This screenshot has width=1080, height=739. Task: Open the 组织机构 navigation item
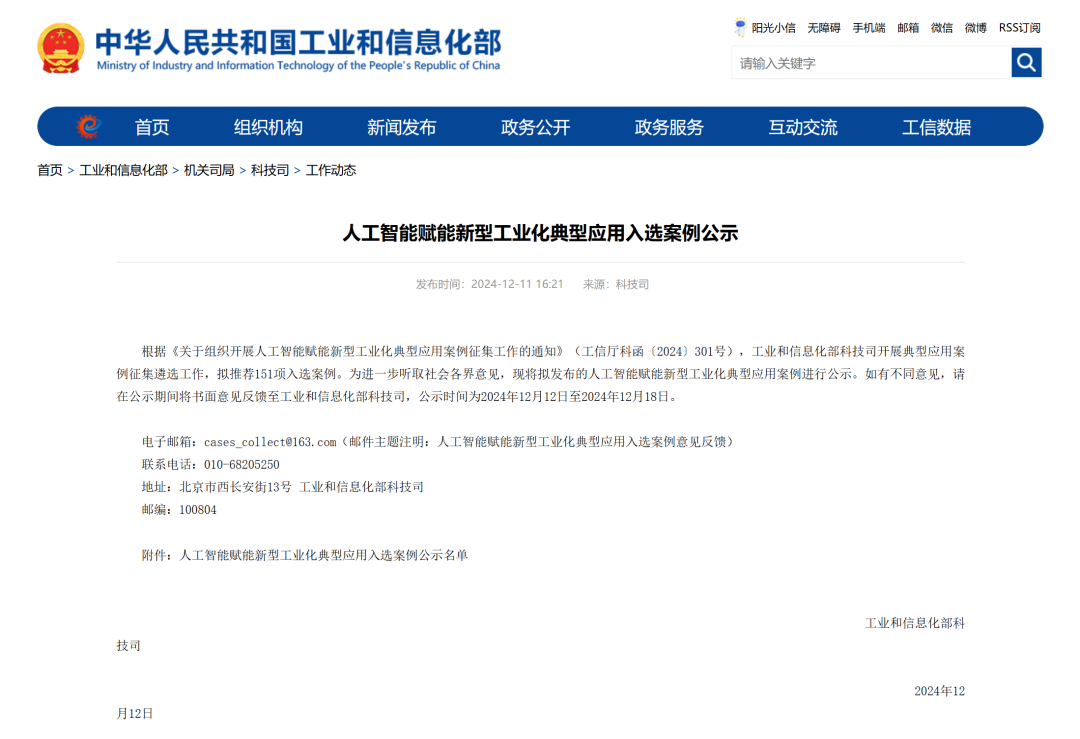coord(268,127)
